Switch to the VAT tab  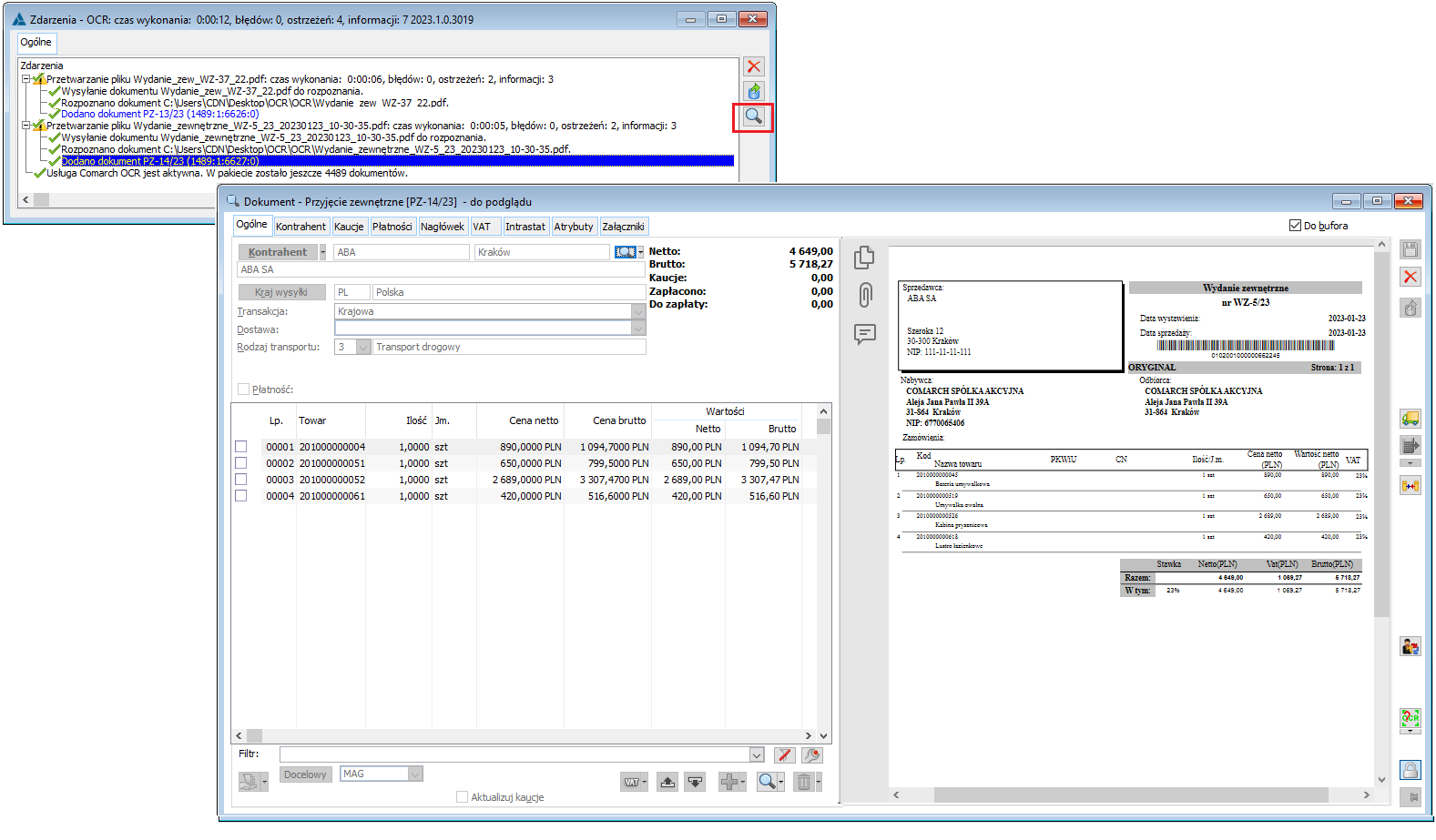coord(483,227)
